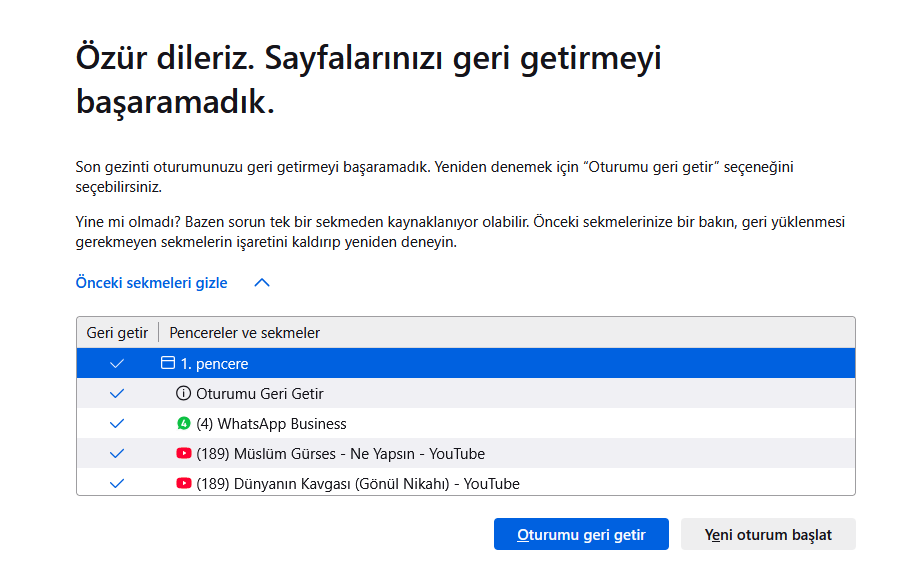
Task: Uncheck the restore checkmark for 1. pencere
Action: [x=117, y=364]
